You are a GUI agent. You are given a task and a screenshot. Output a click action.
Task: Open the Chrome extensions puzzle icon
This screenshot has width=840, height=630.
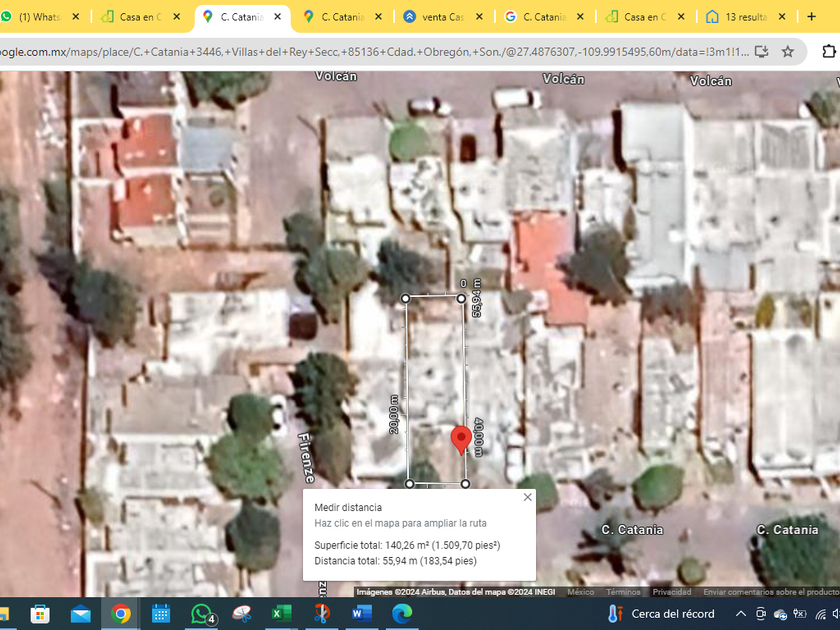828,51
